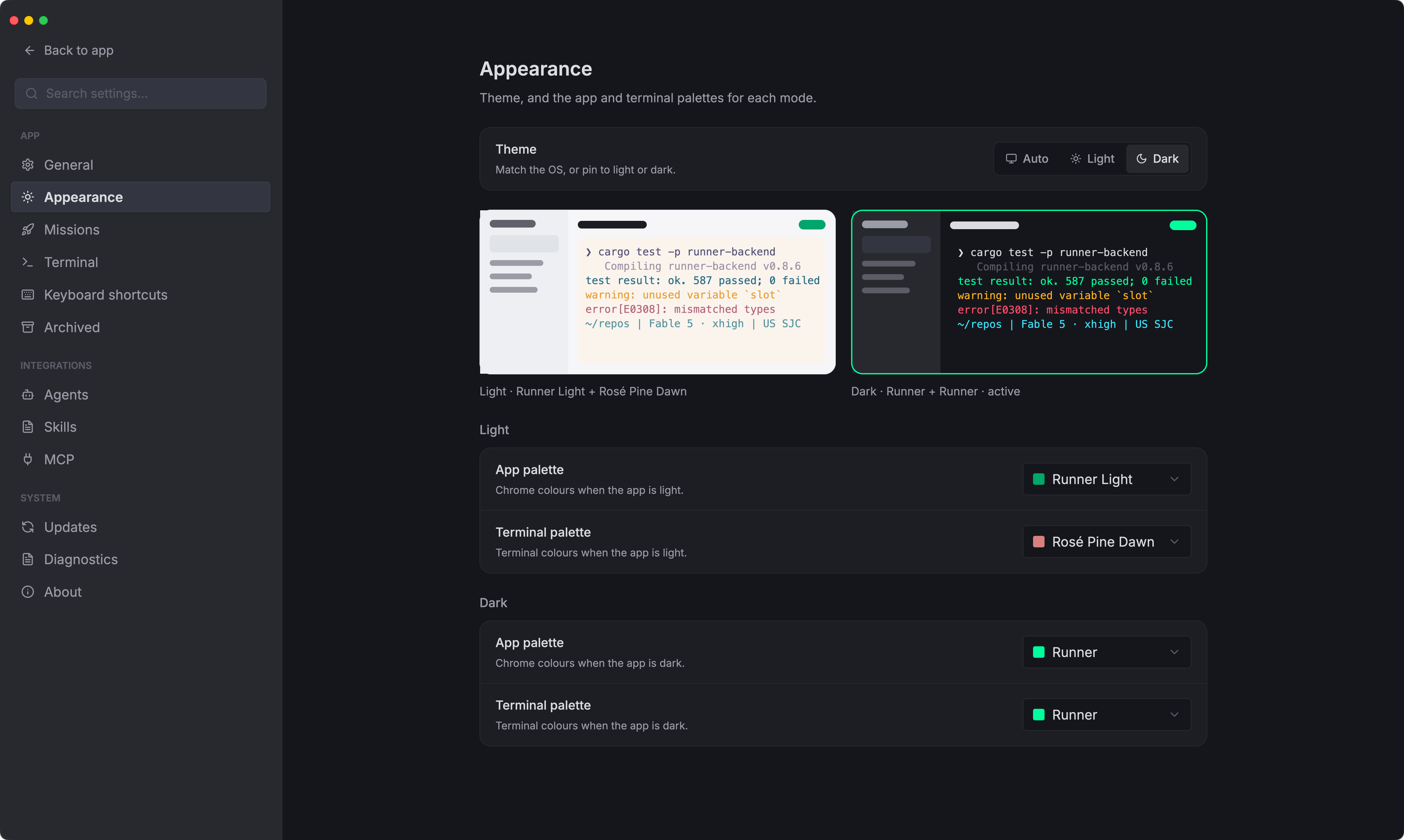Open Rosé Pine Dawn terminal palette dropdown
Image resolution: width=1404 pixels, height=840 pixels.
coord(1107,542)
